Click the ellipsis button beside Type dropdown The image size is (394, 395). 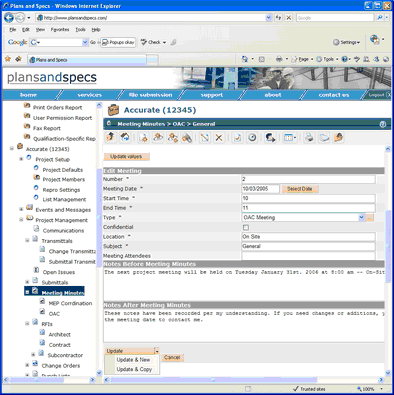coord(370,218)
